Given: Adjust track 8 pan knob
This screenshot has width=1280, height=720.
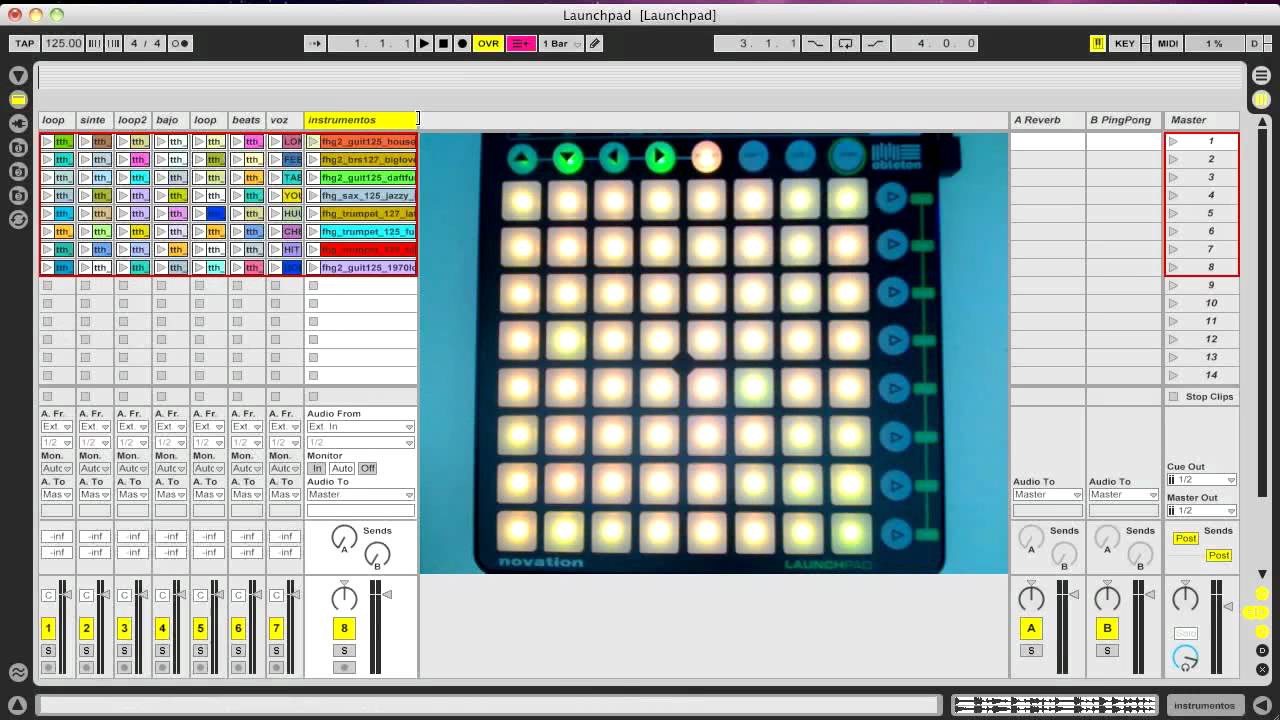Looking at the screenshot, I should 344,598.
